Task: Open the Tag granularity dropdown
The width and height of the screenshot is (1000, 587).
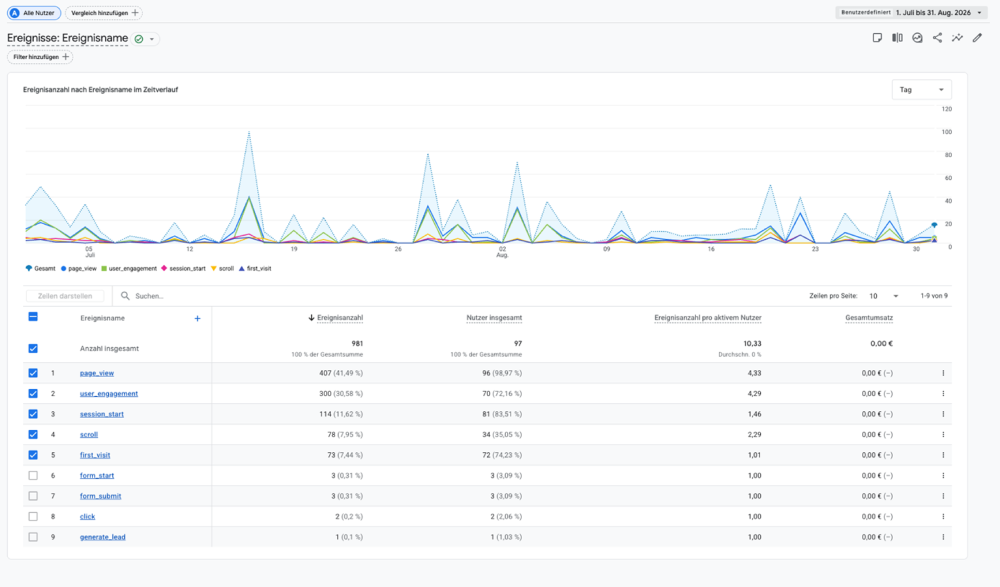Action: coord(922,90)
